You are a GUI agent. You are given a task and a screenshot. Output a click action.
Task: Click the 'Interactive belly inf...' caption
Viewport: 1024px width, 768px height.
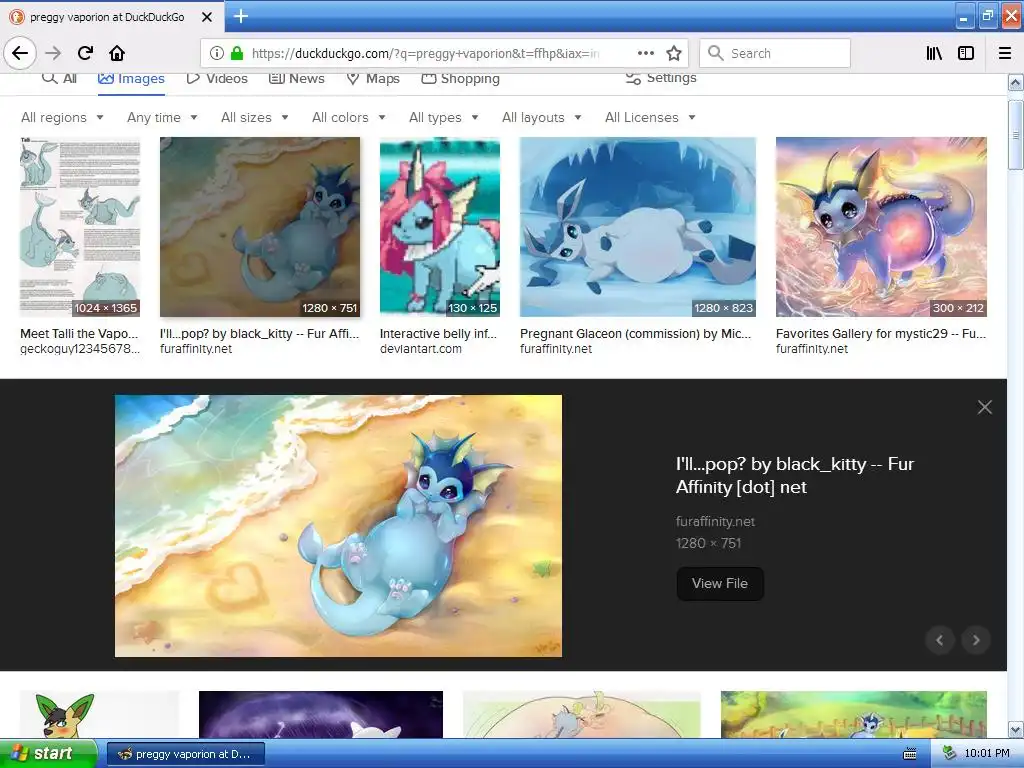(438, 334)
